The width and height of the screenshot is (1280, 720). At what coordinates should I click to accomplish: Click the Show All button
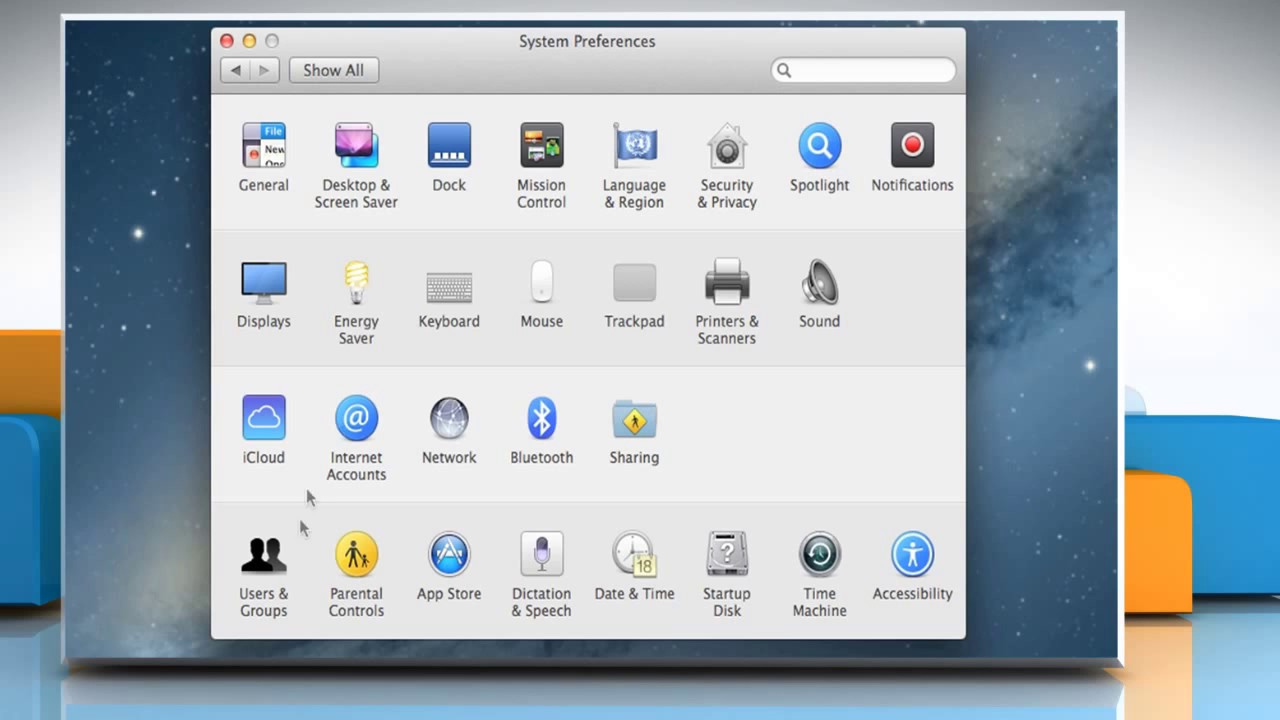click(x=334, y=70)
